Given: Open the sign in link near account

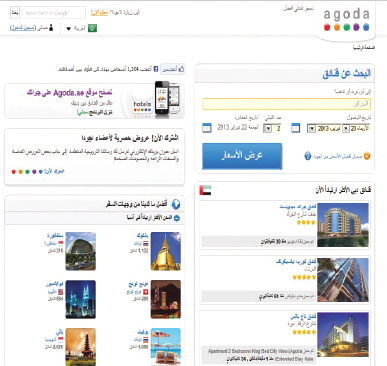Looking at the screenshot, I should 23,28.
